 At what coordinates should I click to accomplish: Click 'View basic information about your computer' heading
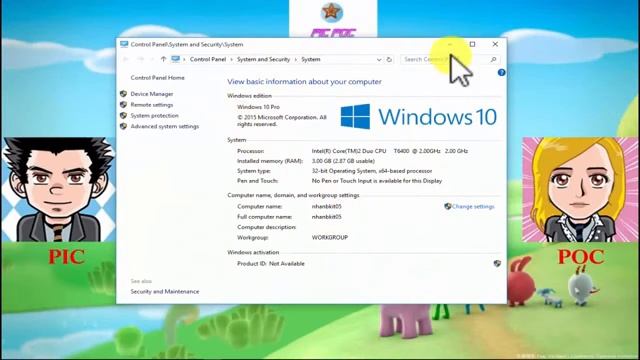coord(304,82)
